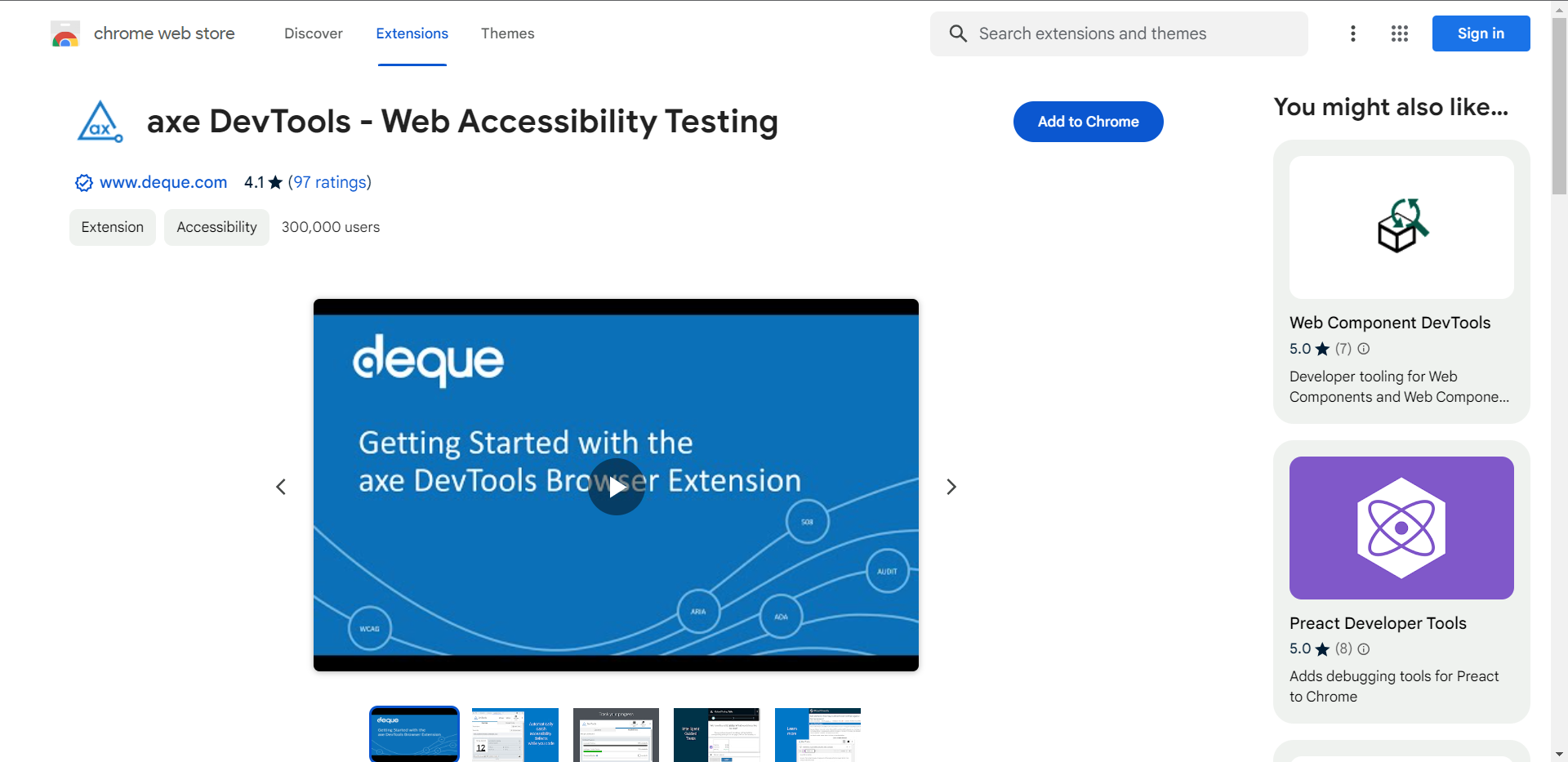Click the verified publisher badge icon
The height and width of the screenshot is (762, 1568).
coord(82,183)
